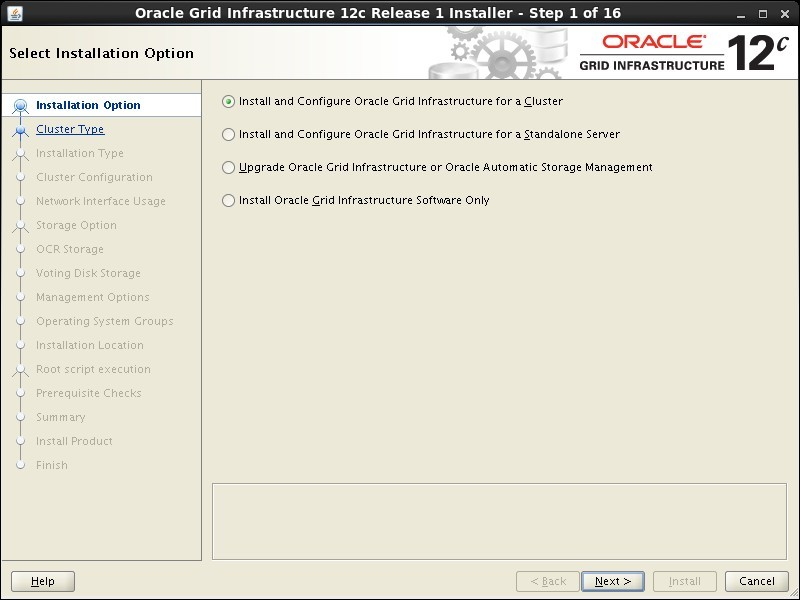Screen dimensions: 800x600
Task: Open the Help button
Action: tap(43, 581)
